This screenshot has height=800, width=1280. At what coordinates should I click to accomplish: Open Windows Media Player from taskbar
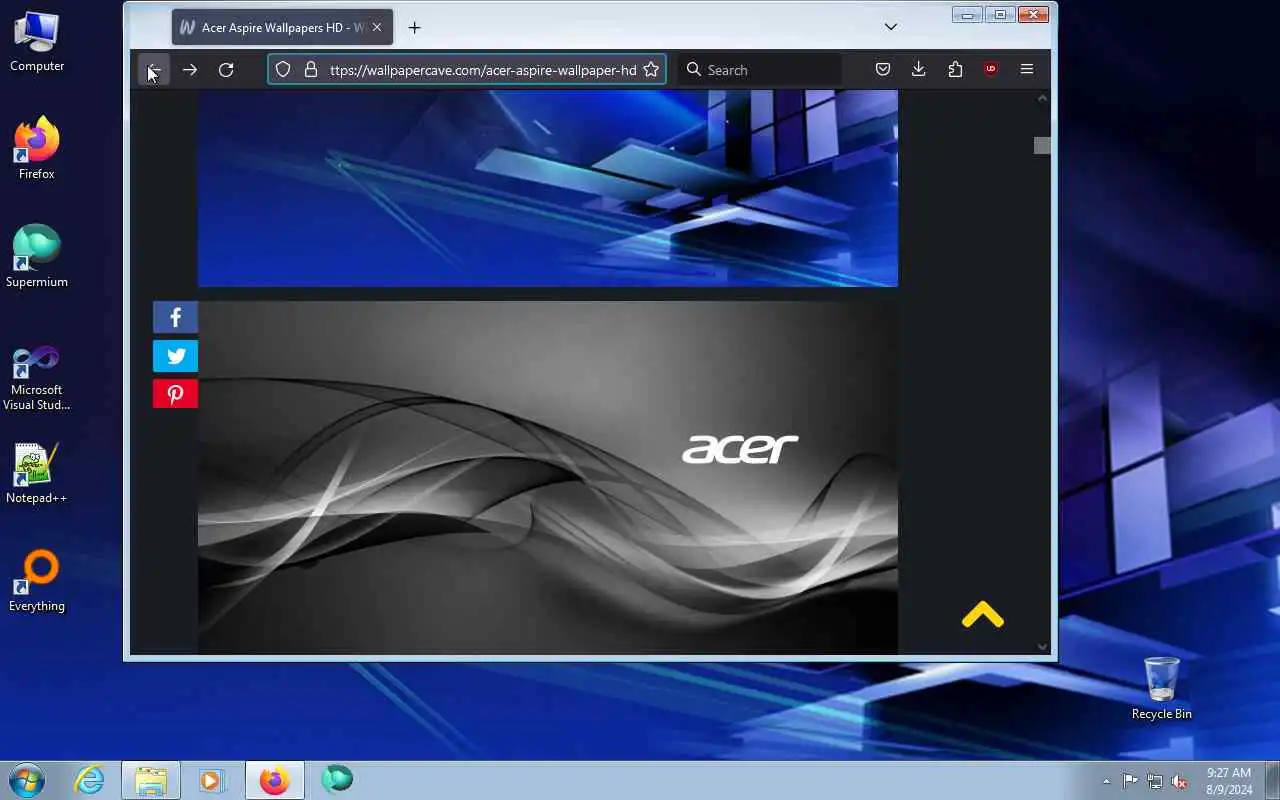(x=212, y=780)
